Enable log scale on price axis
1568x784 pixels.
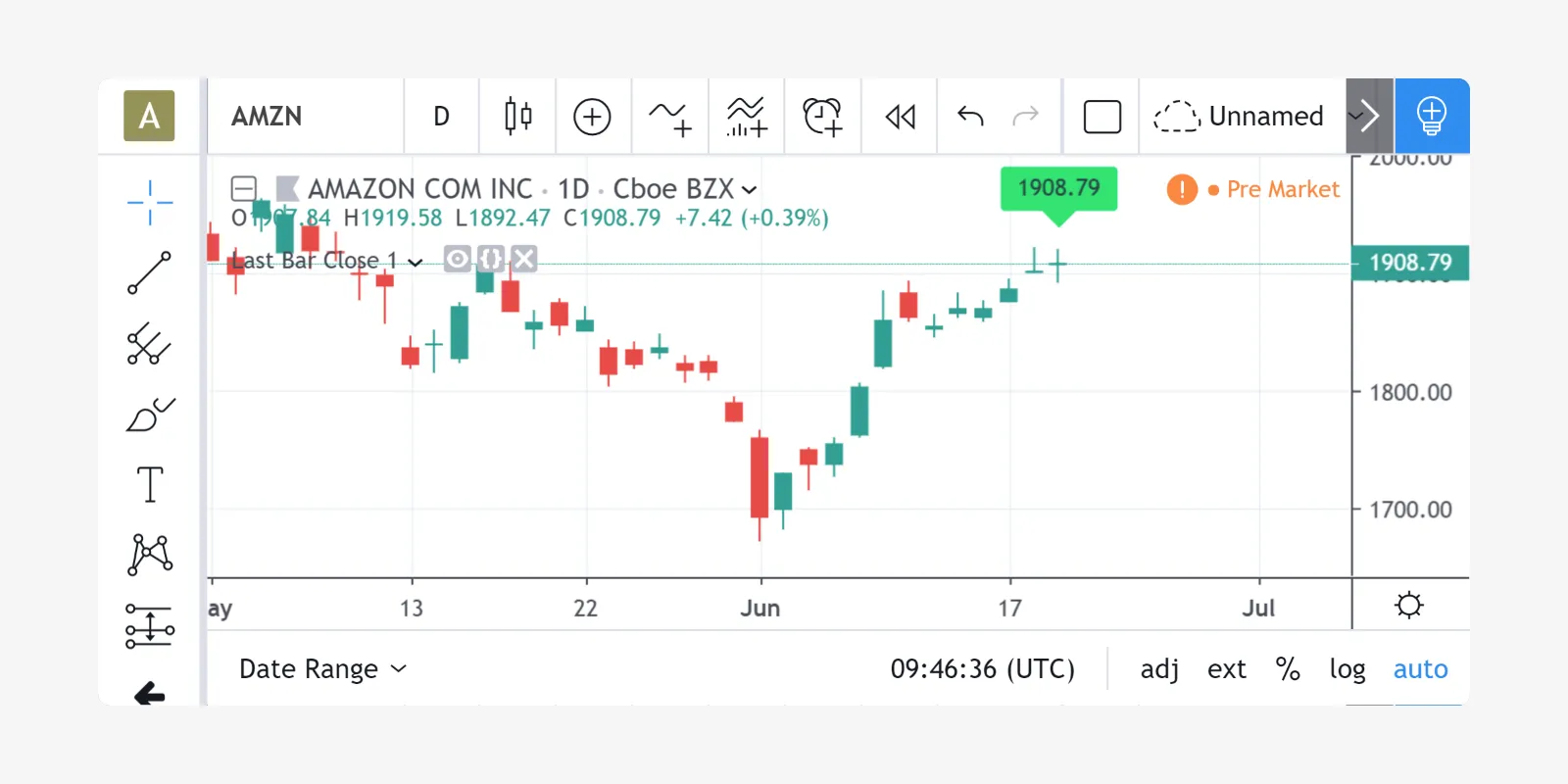point(1347,669)
